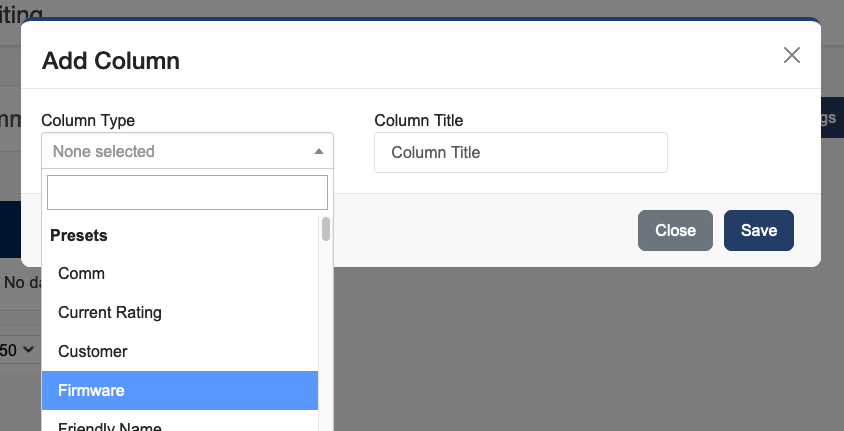Click the dropdown search filter field
The image size is (844, 431).
point(187,192)
